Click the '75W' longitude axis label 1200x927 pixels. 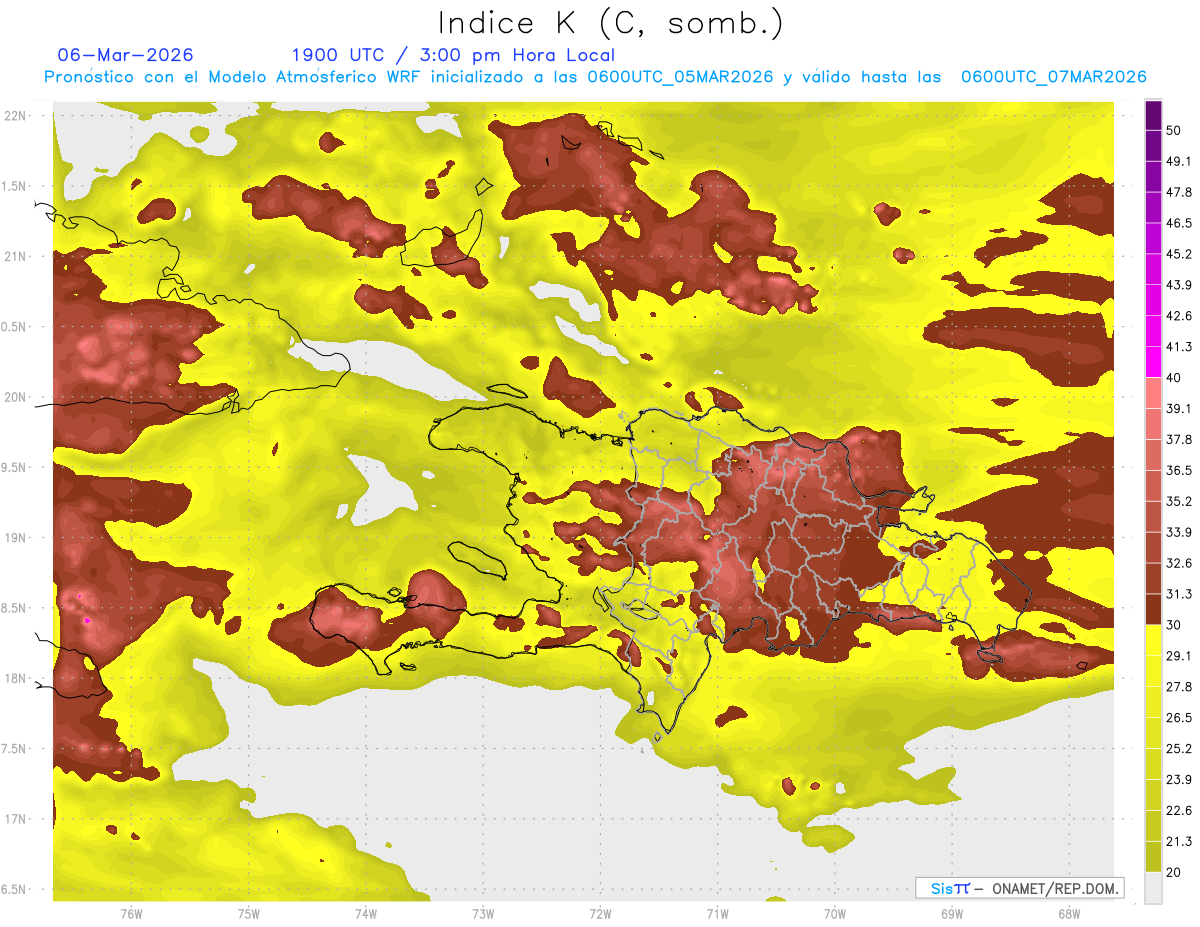point(249,914)
